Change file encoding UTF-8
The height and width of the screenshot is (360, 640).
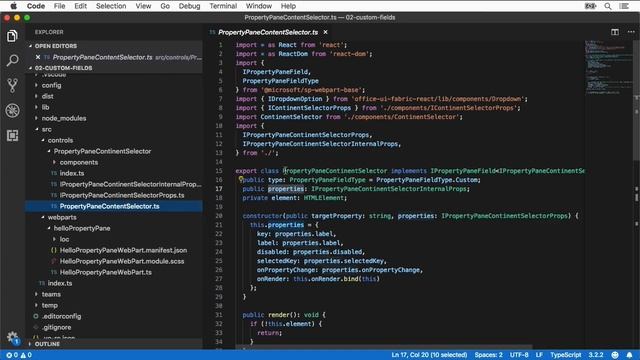(519, 355)
